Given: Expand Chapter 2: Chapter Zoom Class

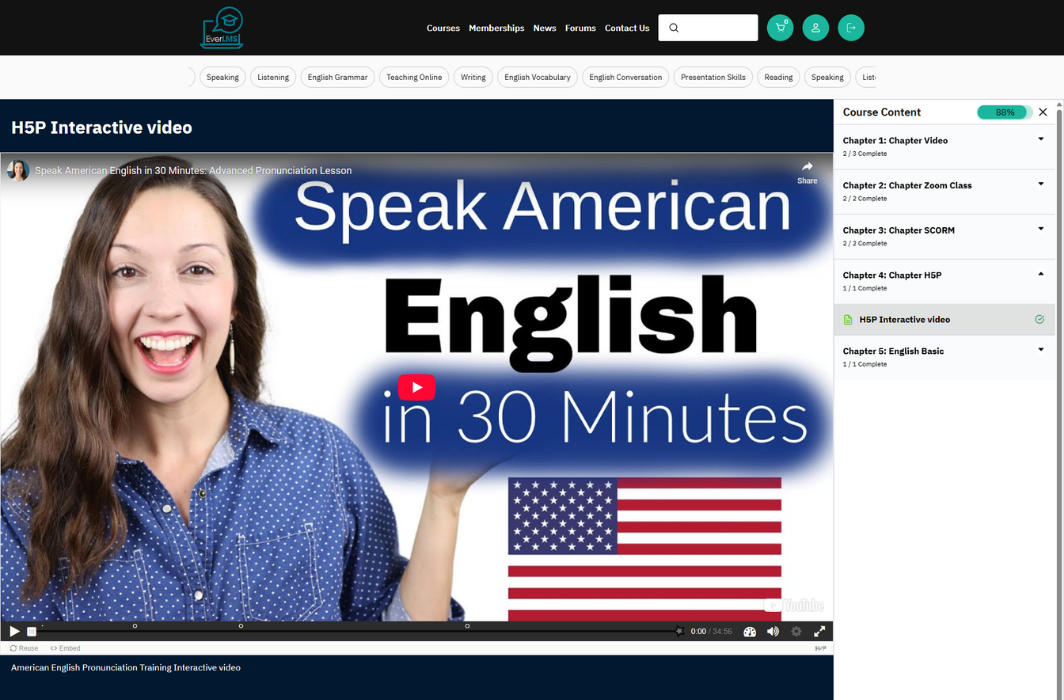Looking at the screenshot, I should click(1040, 185).
